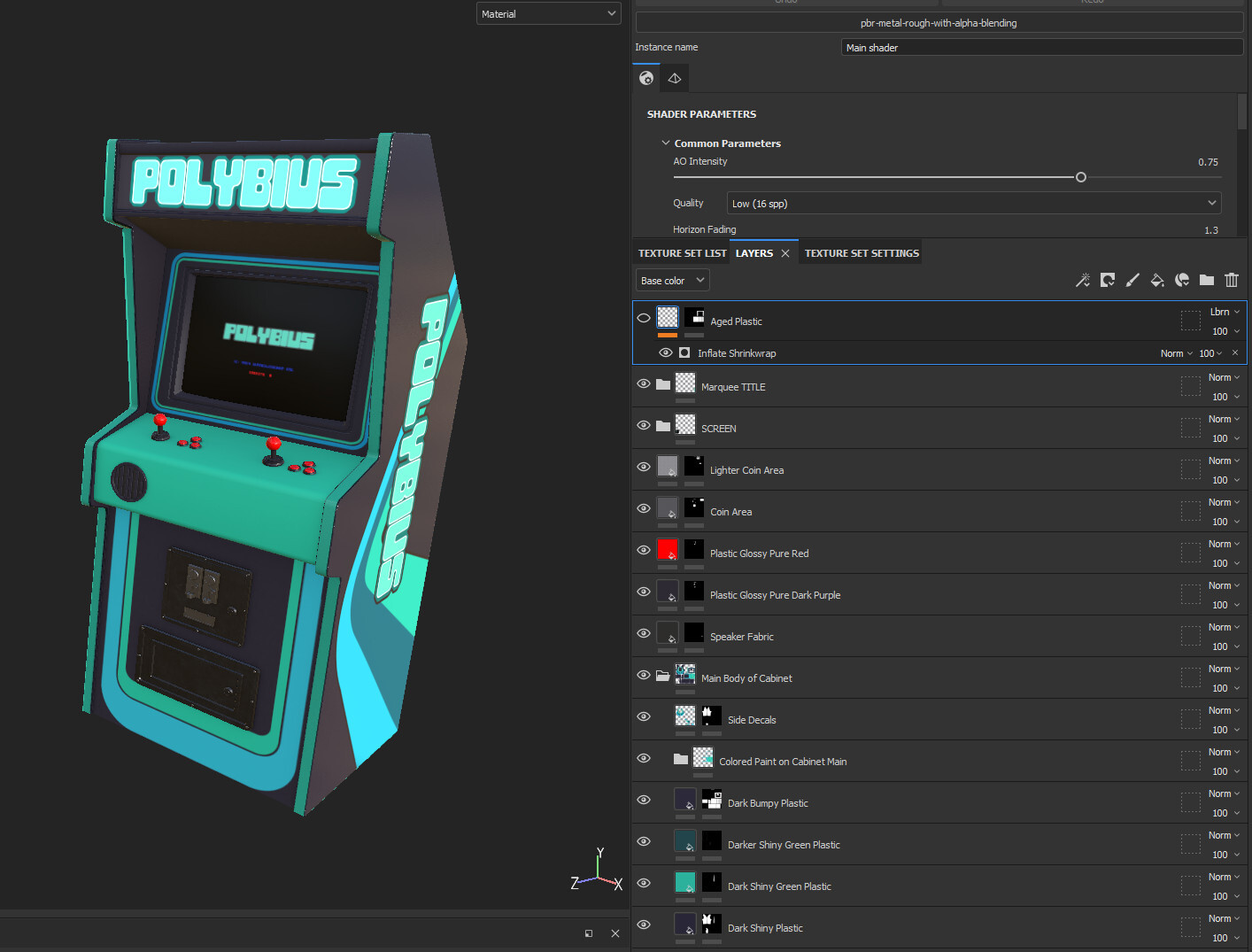
Task: Collapse the Common Parameters section
Action: pos(666,143)
